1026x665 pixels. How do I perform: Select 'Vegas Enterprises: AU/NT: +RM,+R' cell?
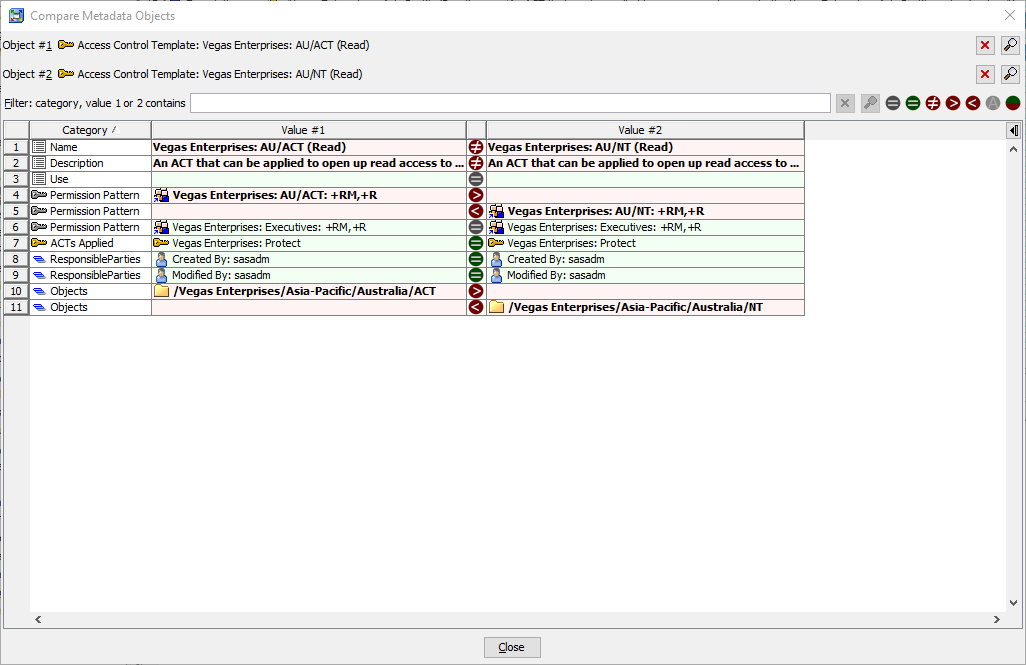click(x=645, y=211)
